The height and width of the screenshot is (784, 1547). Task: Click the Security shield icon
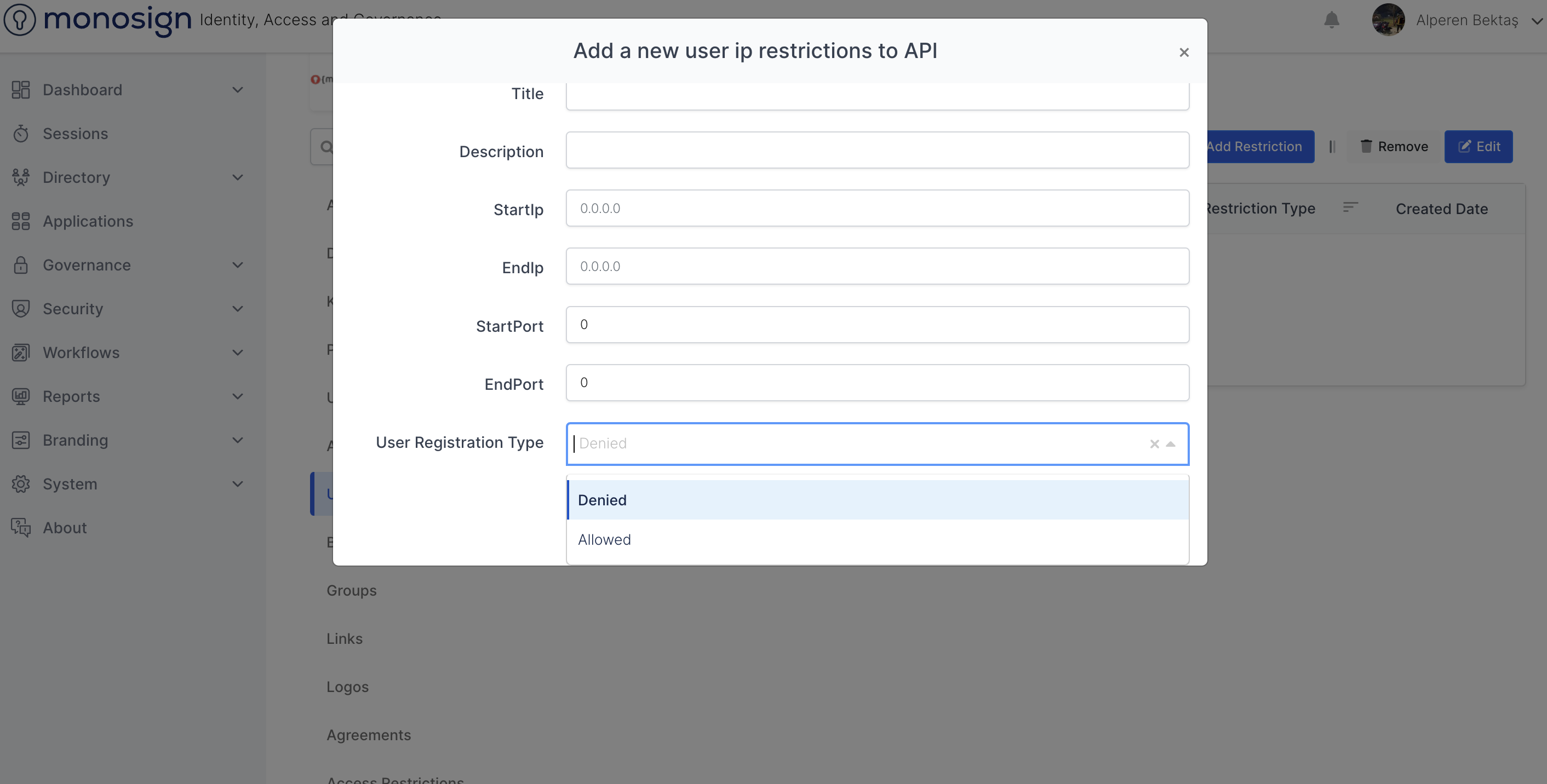tap(20, 309)
